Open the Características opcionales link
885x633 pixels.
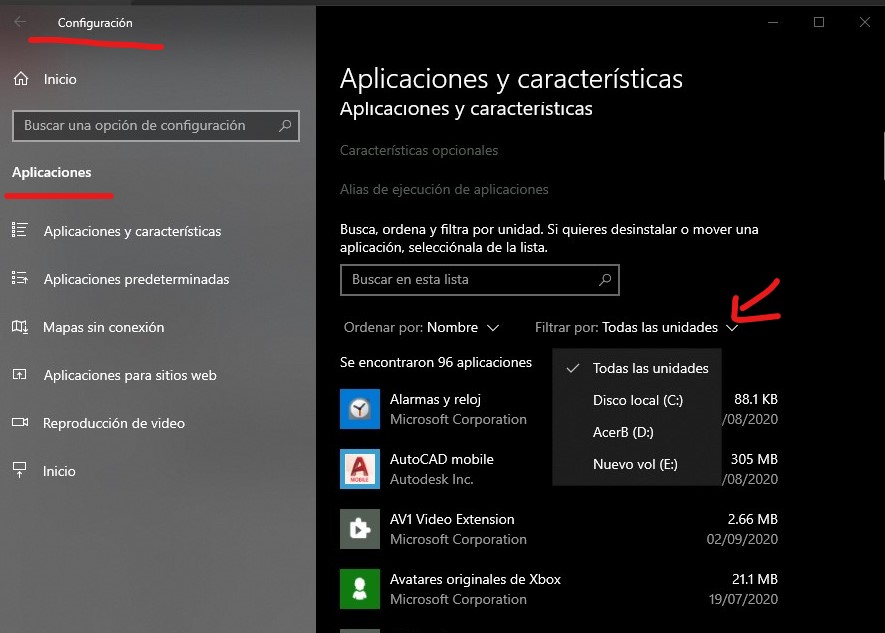click(419, 151)
